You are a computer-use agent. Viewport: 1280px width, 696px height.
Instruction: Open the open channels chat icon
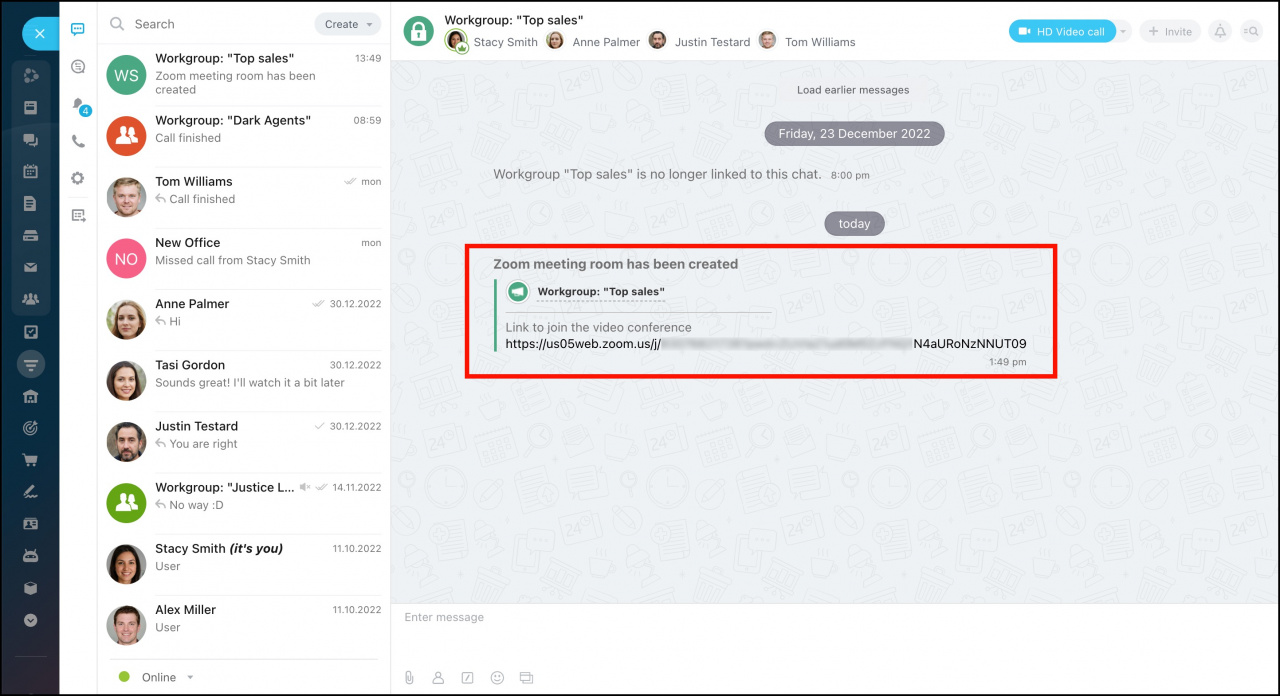coord(78,67)
